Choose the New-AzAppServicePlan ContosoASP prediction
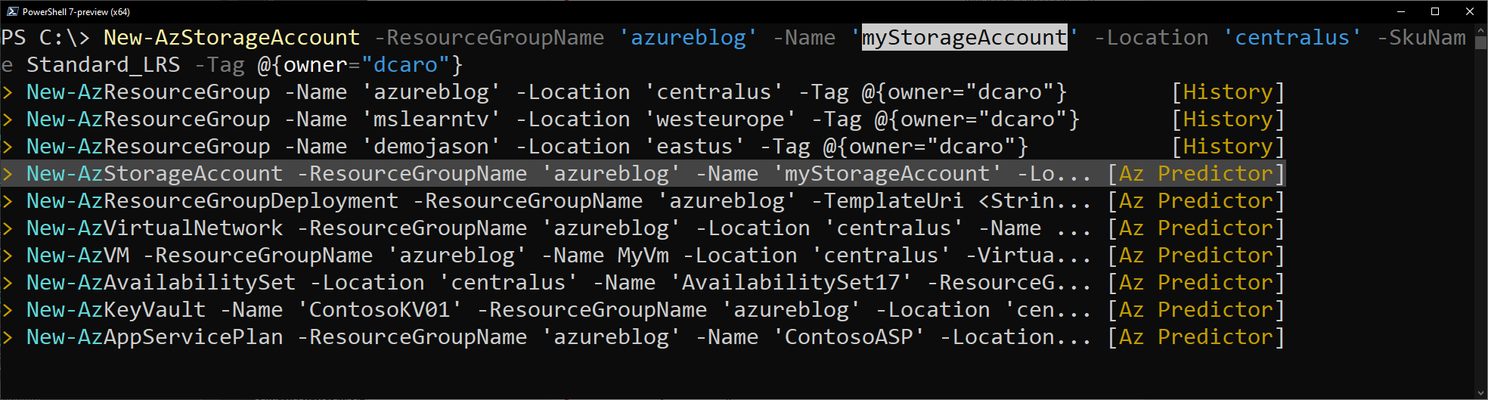The image size is (1488, 400). tap(643, 337)
